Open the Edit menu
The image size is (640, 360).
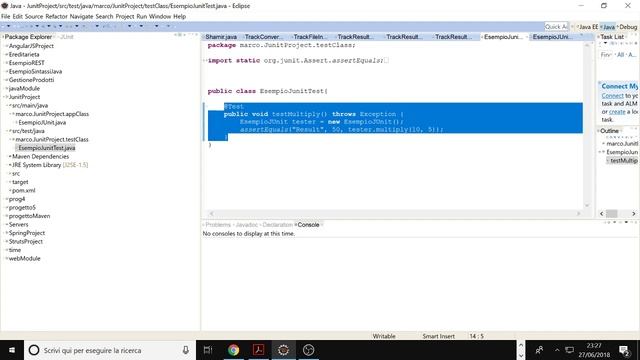[18, 17]
